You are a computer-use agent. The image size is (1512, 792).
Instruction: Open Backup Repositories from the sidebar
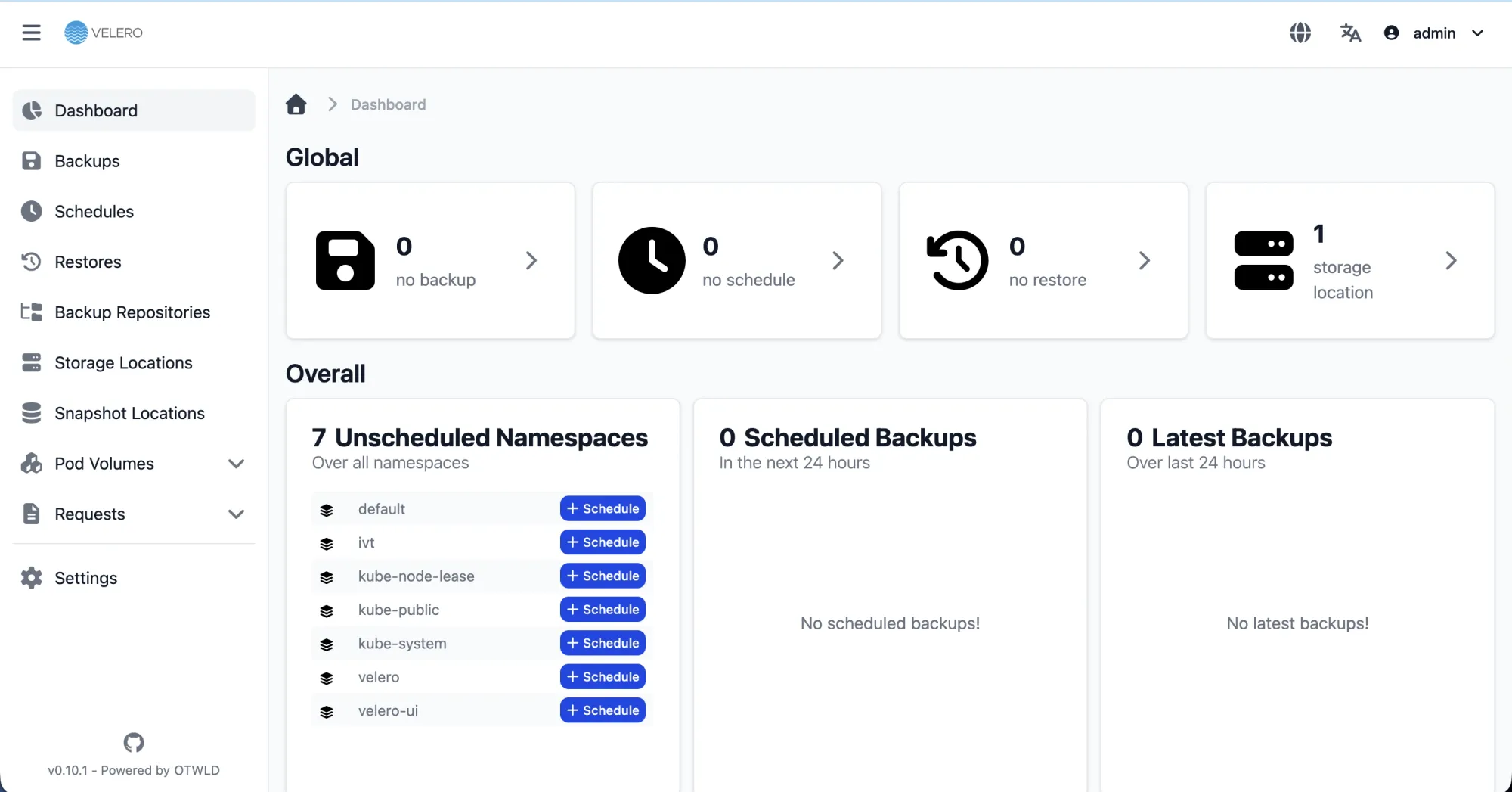pos(132,312)
